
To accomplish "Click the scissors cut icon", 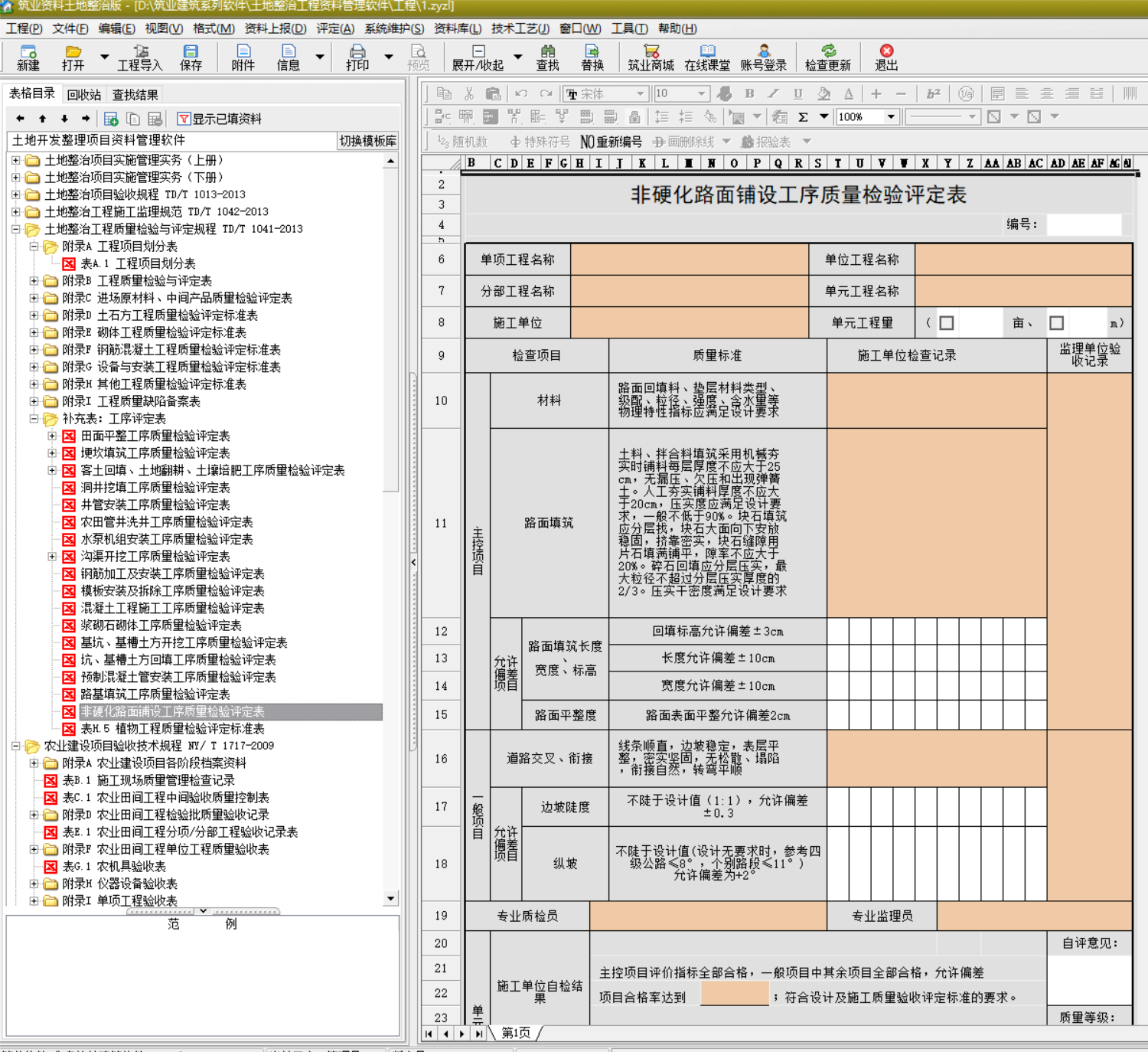I will pyautogui.click(x=469, y=93).
